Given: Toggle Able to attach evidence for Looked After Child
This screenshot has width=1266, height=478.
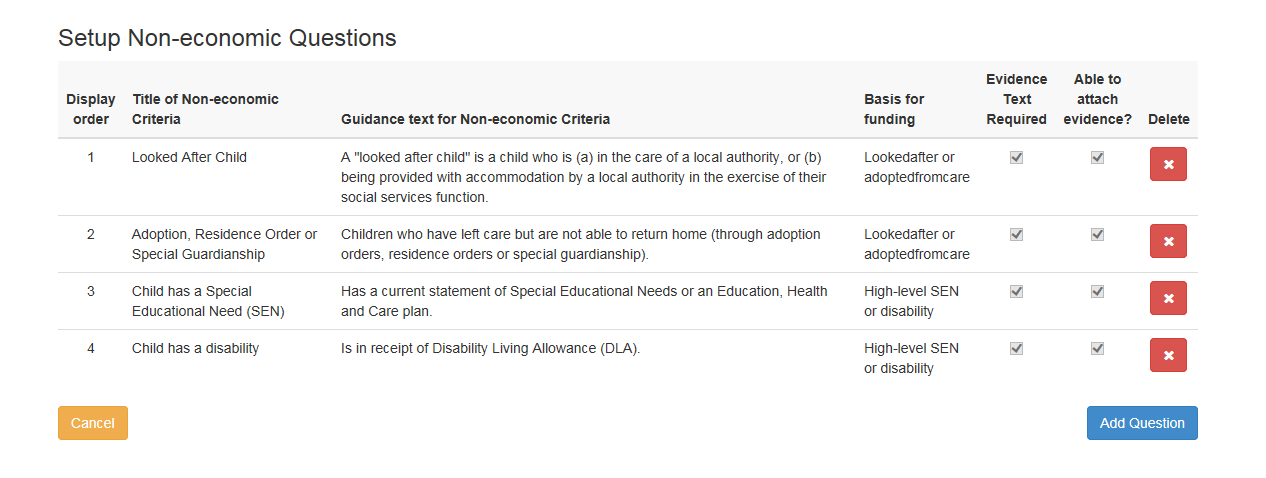Looking at the screenshot, I should [1097, 157].
